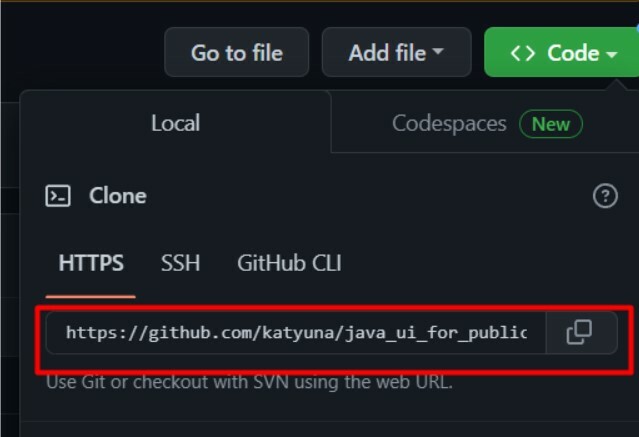Expand the Add file dropdown menu

click(397, 52)
